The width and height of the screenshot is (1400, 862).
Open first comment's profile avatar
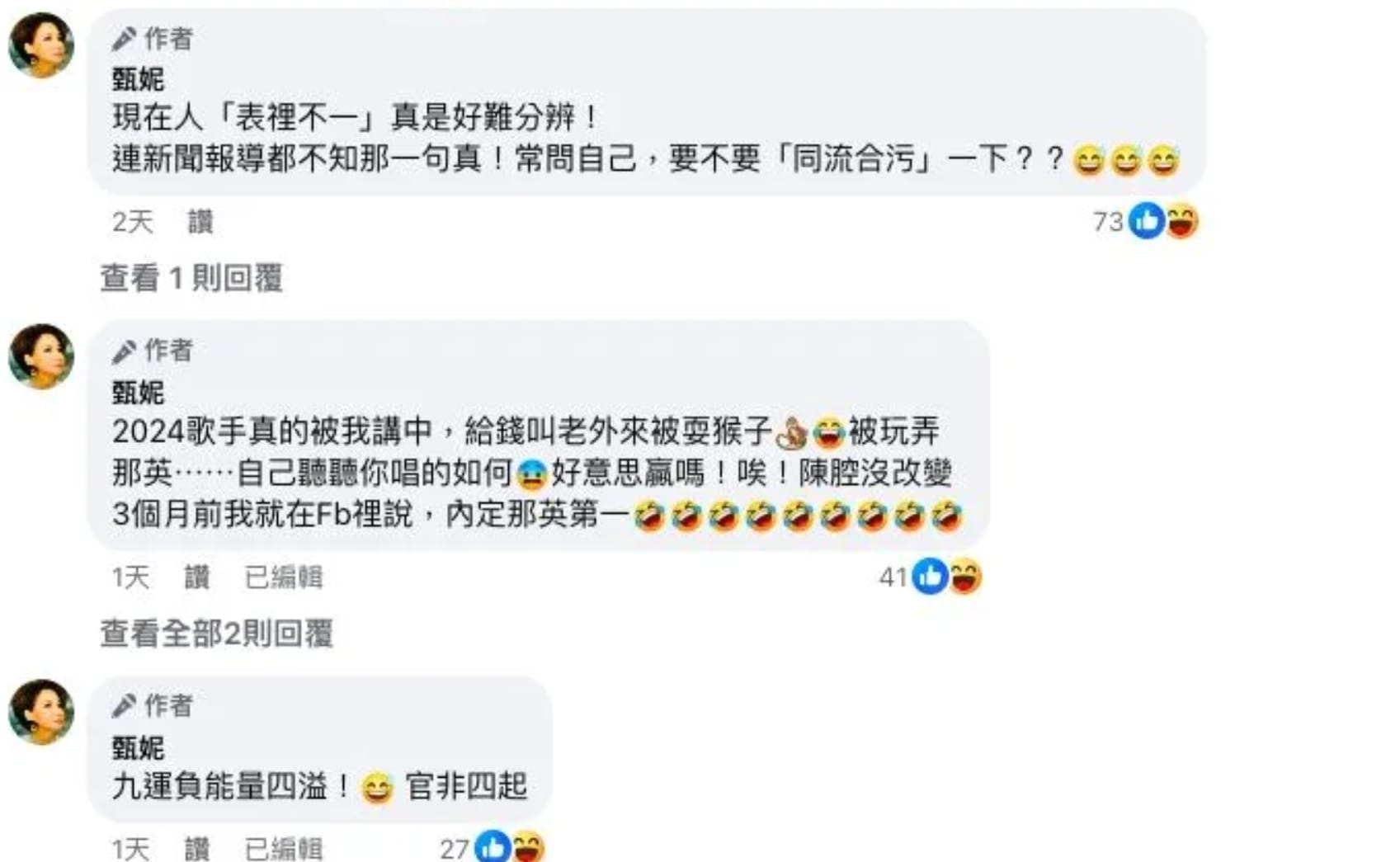click(41, 45)
